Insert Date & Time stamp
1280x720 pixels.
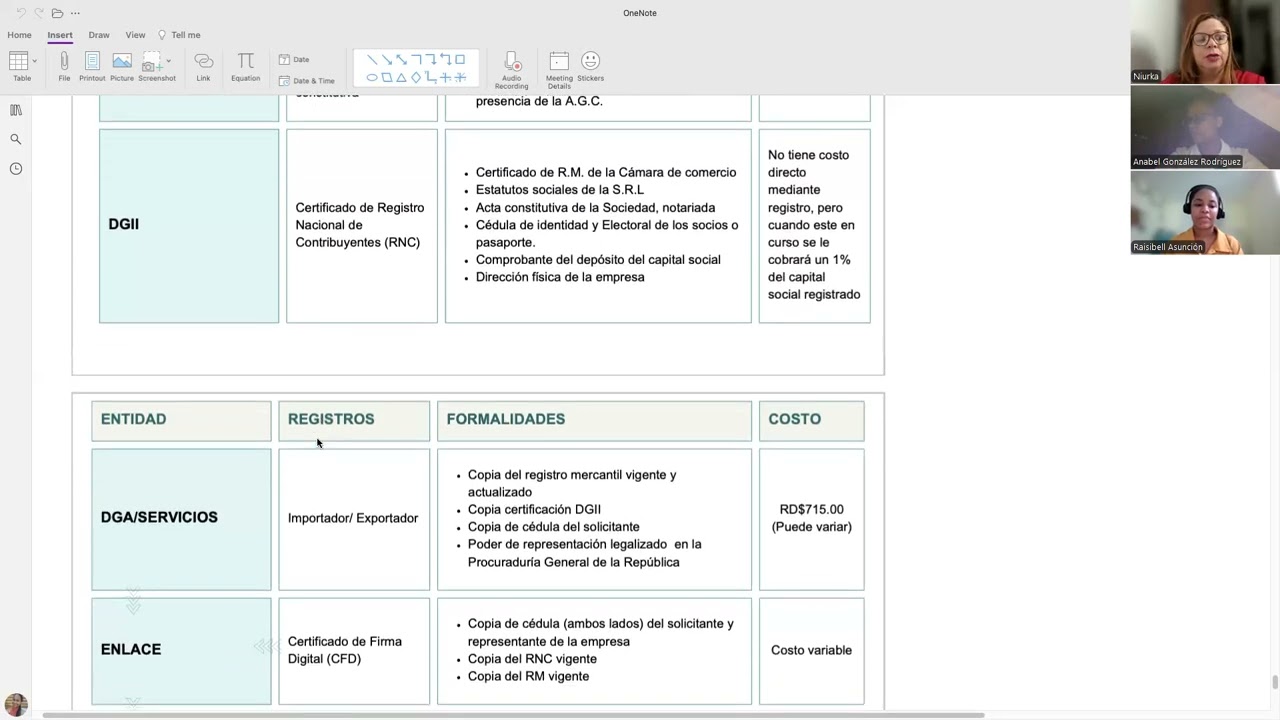[307, 81]
